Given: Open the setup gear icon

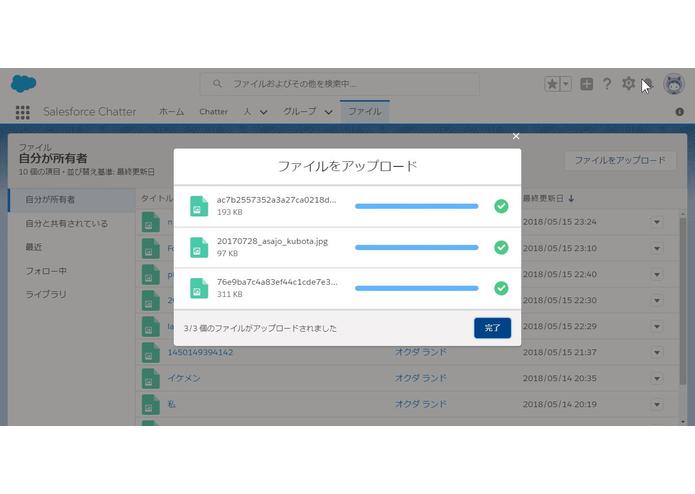Looking at the screenshot, I should point(628,83).
